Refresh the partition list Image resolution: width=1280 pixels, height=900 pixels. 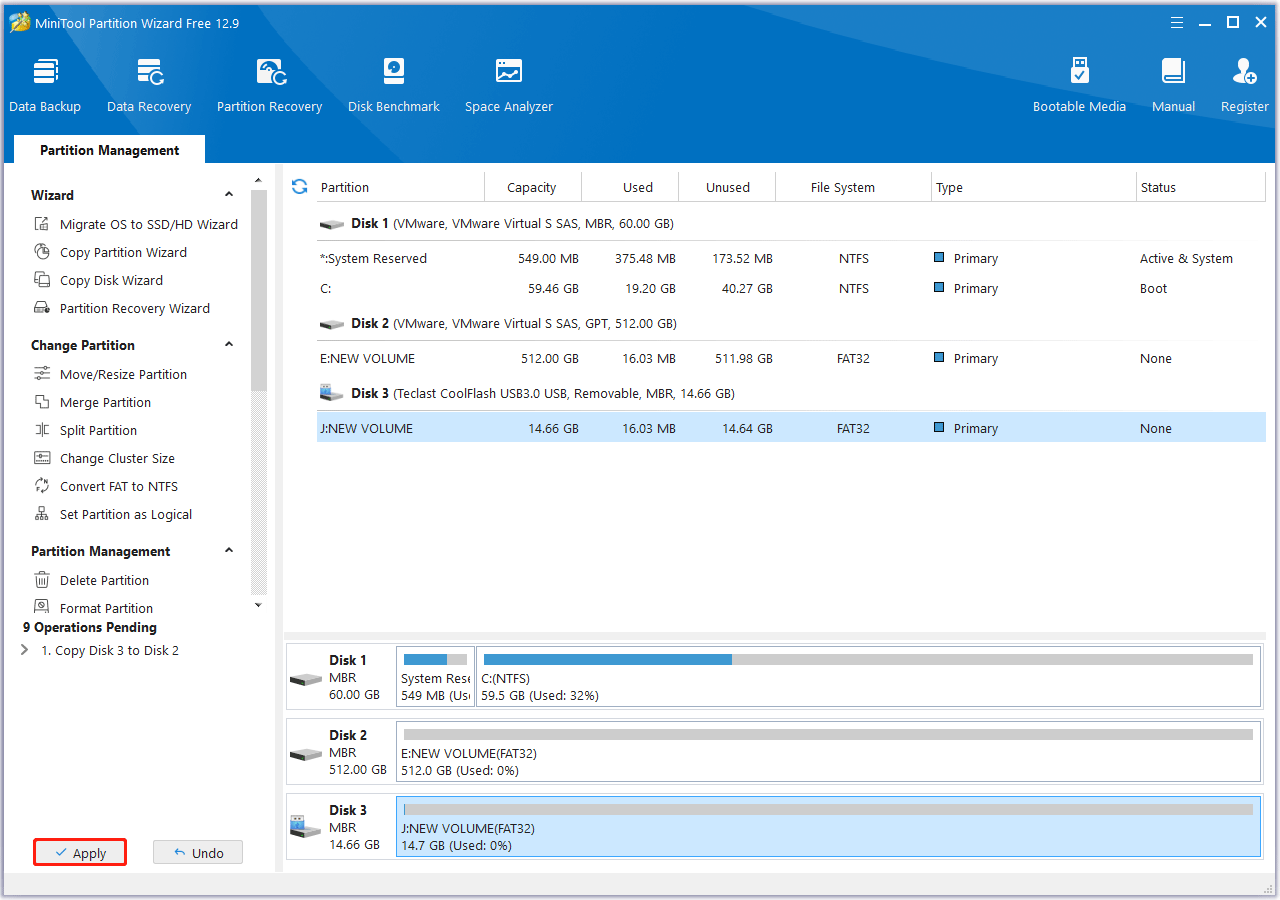coord(299,187)
